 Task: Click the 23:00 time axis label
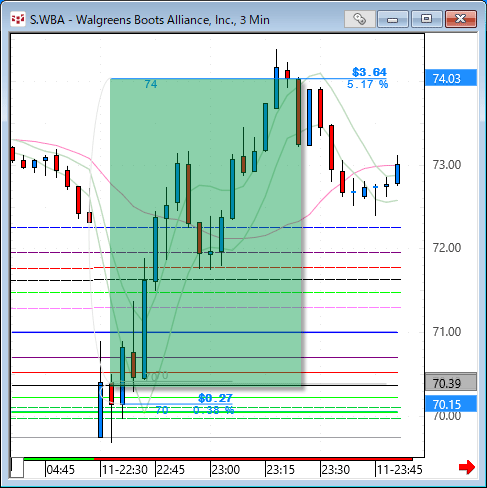click(226, 470)
